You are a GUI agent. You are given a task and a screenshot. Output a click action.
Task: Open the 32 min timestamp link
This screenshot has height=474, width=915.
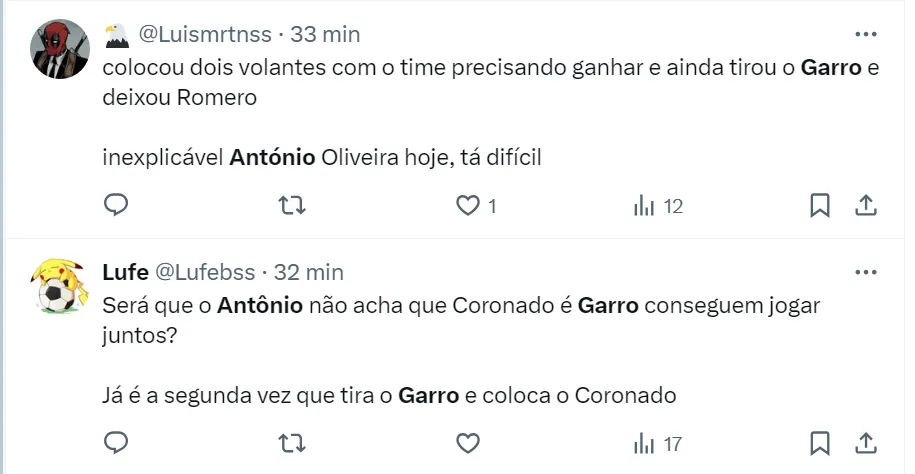[308, 272]
